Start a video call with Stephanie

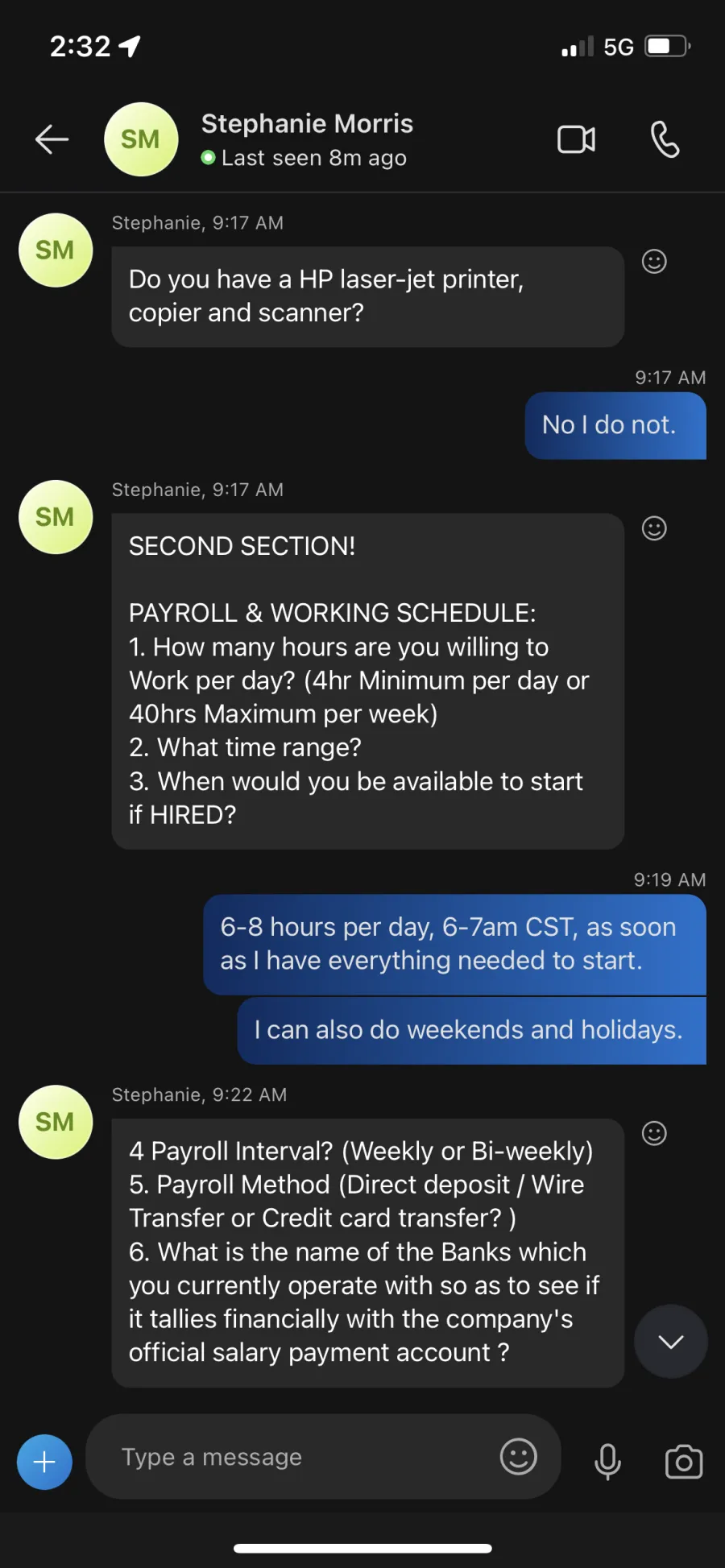(577, 139)
